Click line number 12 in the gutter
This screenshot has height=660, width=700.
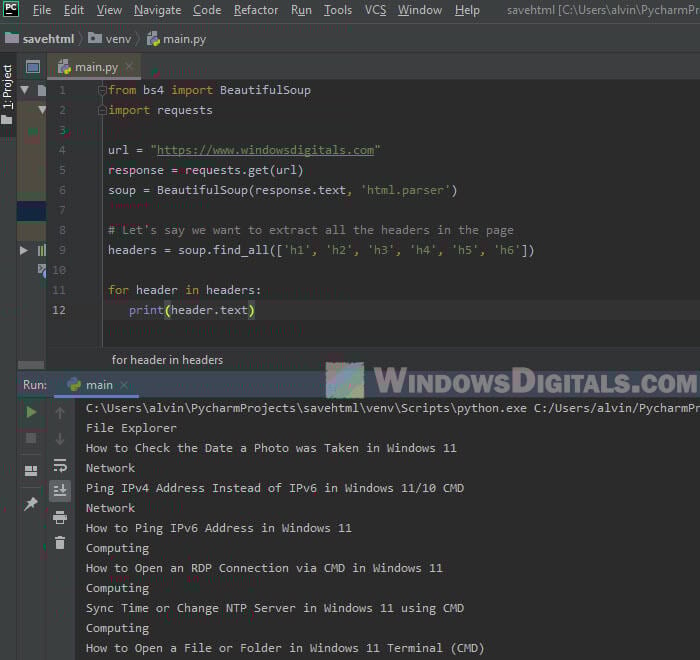click(x=59, y=310)
